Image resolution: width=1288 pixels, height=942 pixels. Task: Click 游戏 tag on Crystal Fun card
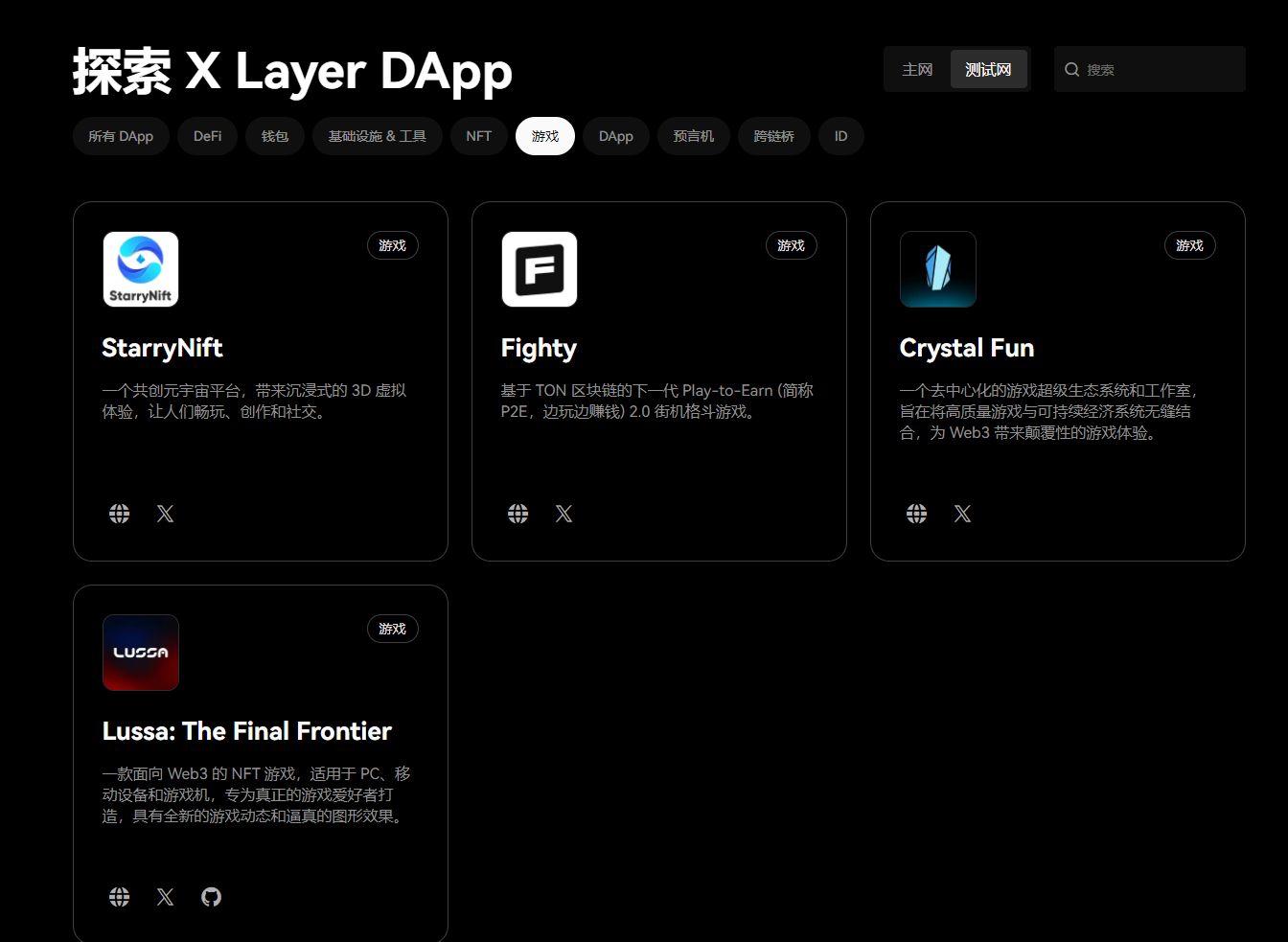(x=1190, y=245)
